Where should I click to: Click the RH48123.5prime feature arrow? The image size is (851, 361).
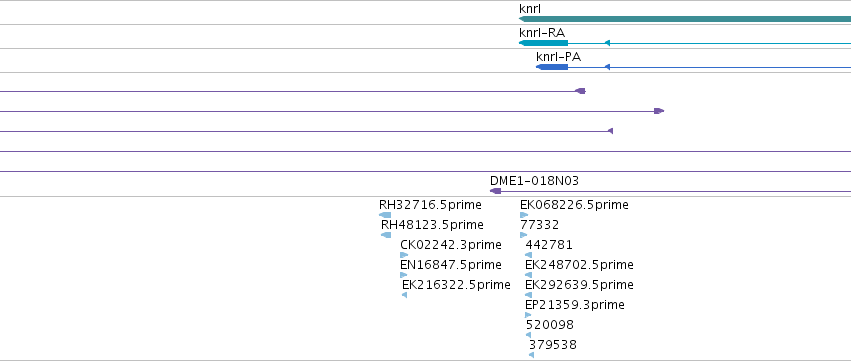pos(386,235)
